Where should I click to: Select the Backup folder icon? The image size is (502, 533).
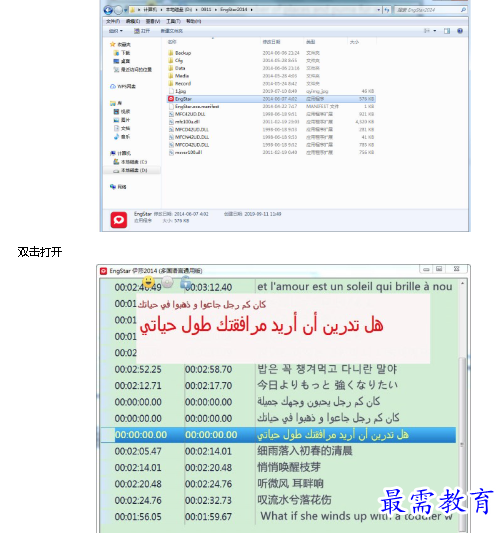pyautogui.click(x=171, y=53)
